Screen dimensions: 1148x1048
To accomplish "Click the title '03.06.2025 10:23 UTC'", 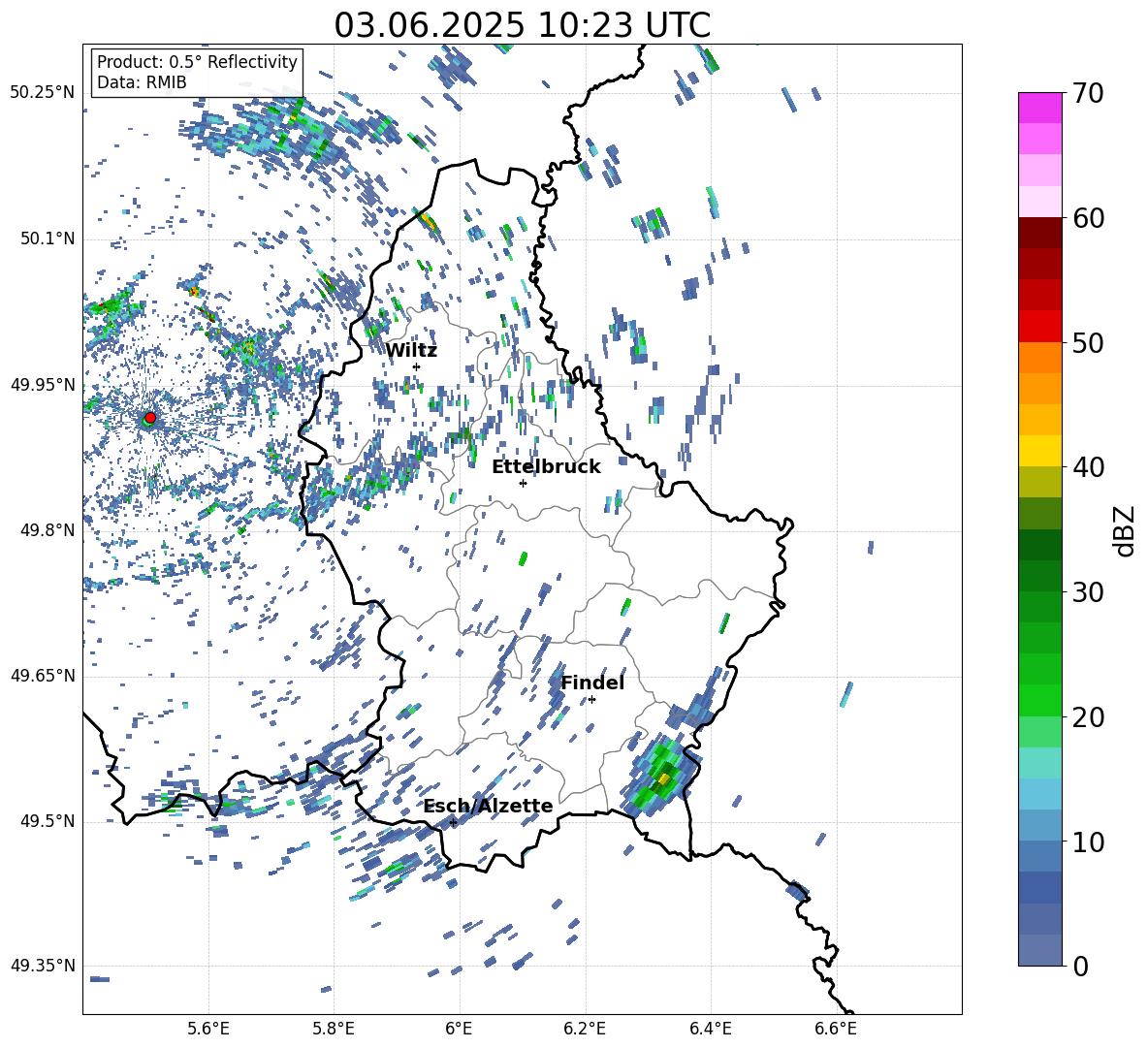I will pyautogui.click(x=522, y=25).
